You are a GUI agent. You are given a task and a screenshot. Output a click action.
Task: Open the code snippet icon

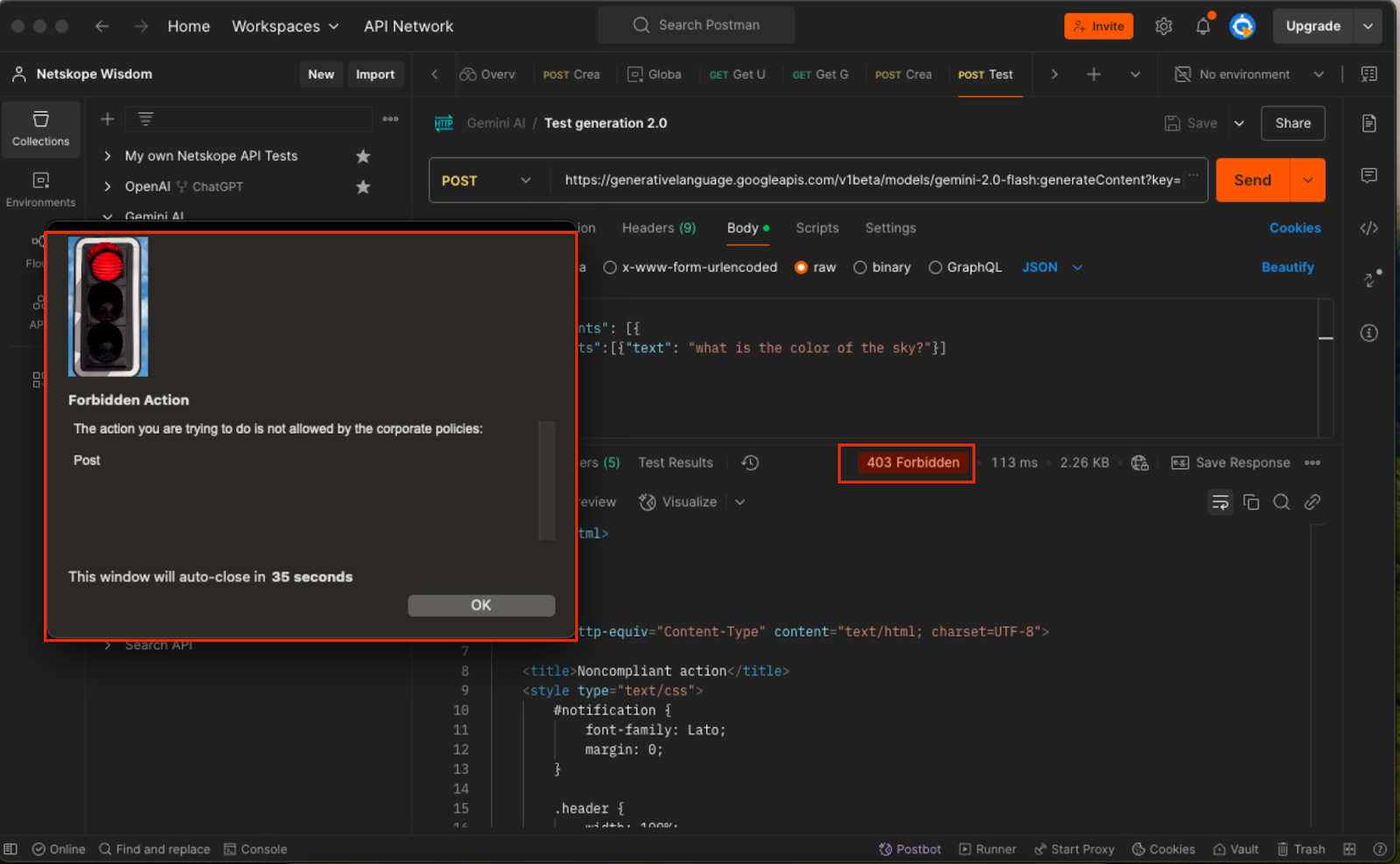pyautogui.click(x=1369, y=228)
